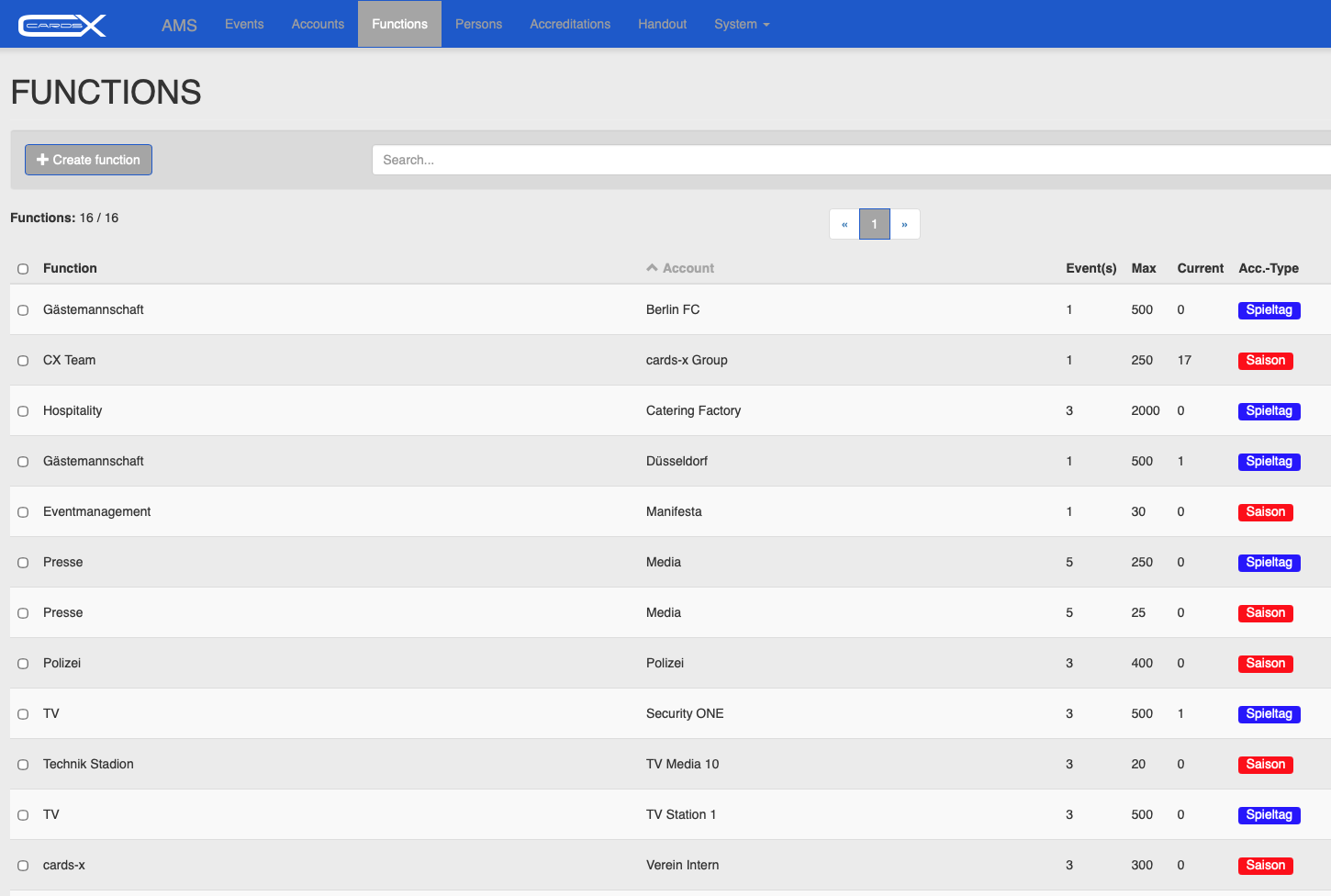The width and height of the screenshot is (1331, 896).
Task: Click max value 2000 in Hospitality row
Action: click(x=1146, y=410)
